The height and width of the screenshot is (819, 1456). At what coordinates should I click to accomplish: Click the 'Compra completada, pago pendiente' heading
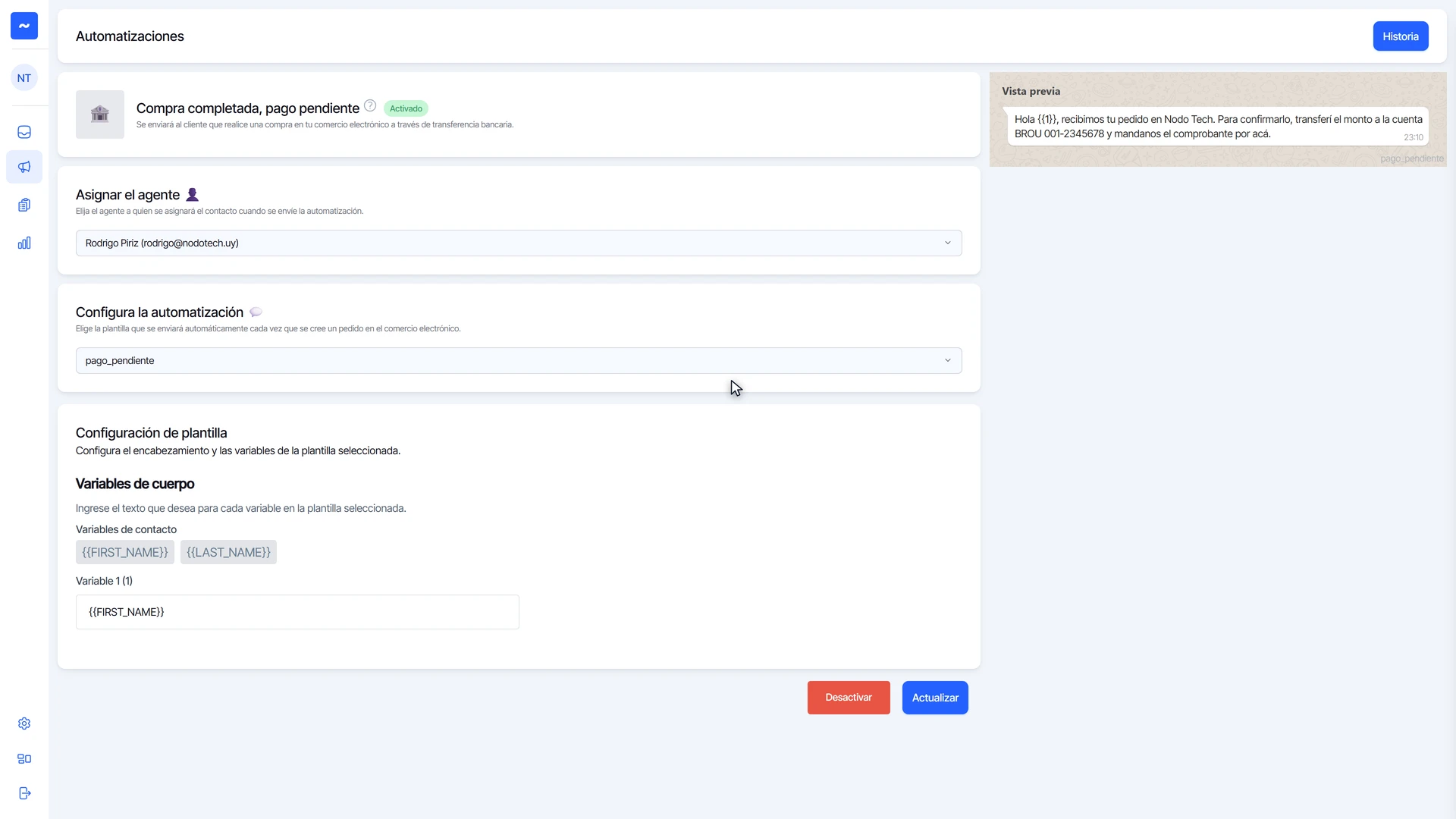[x=248, y=108]
